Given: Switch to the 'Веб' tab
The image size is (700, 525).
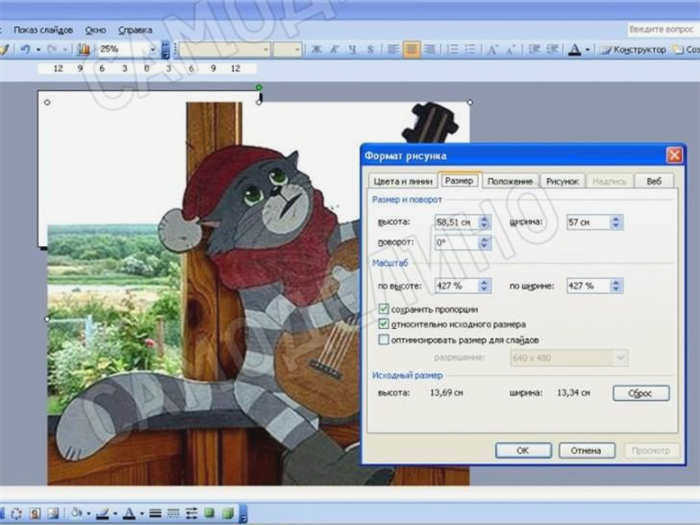Looking at the screenshot, I should point(654,181).
